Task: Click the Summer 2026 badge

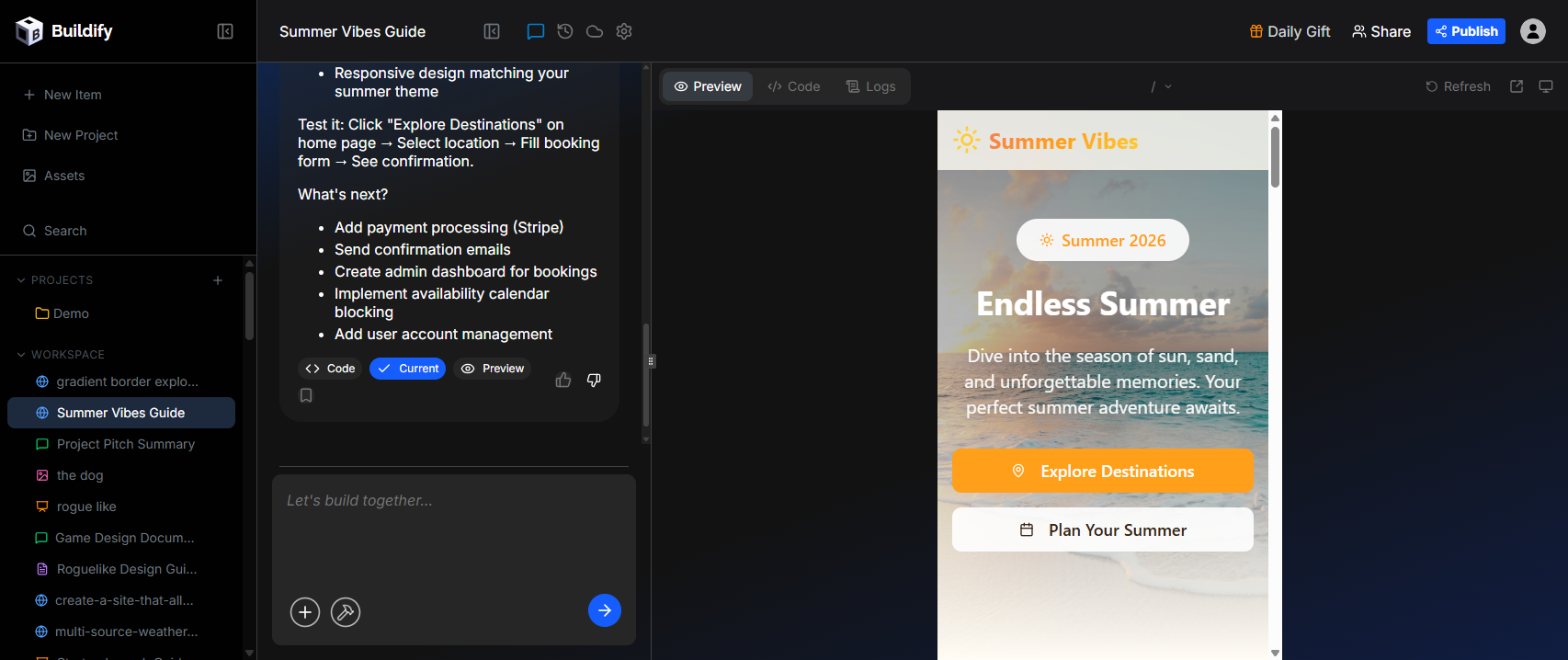Action: pos(1103,240)
